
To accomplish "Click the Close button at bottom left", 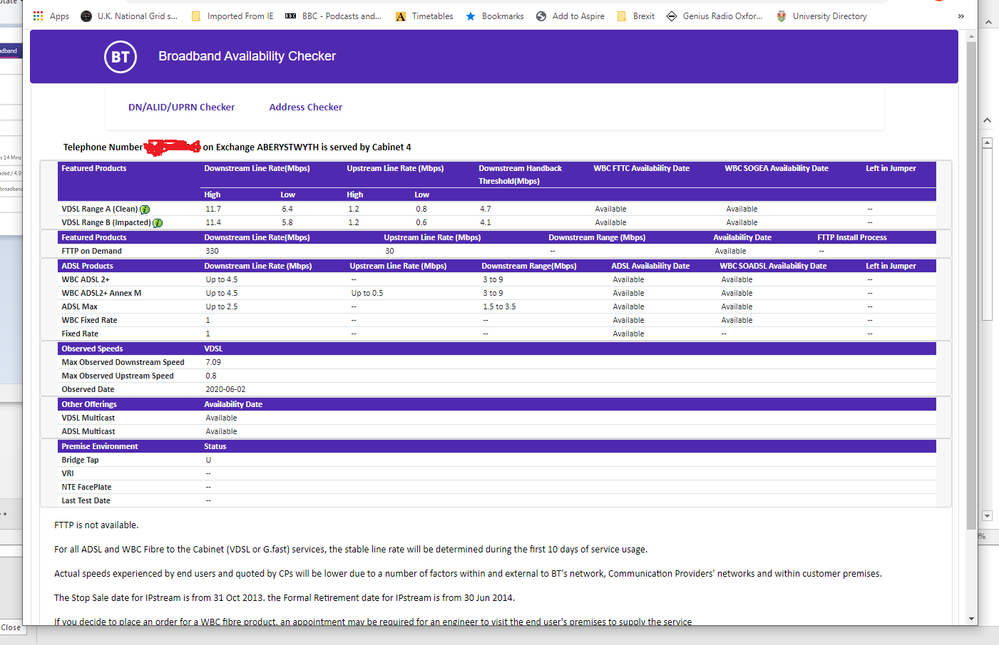I will click(x=10, y=627).
